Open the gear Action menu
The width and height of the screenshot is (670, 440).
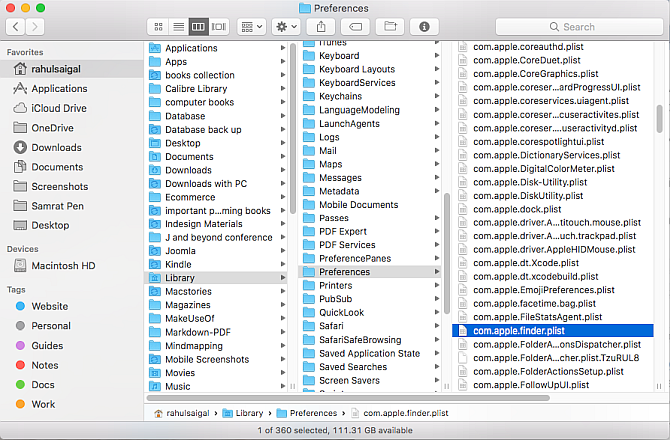click(x=286, y=27)
